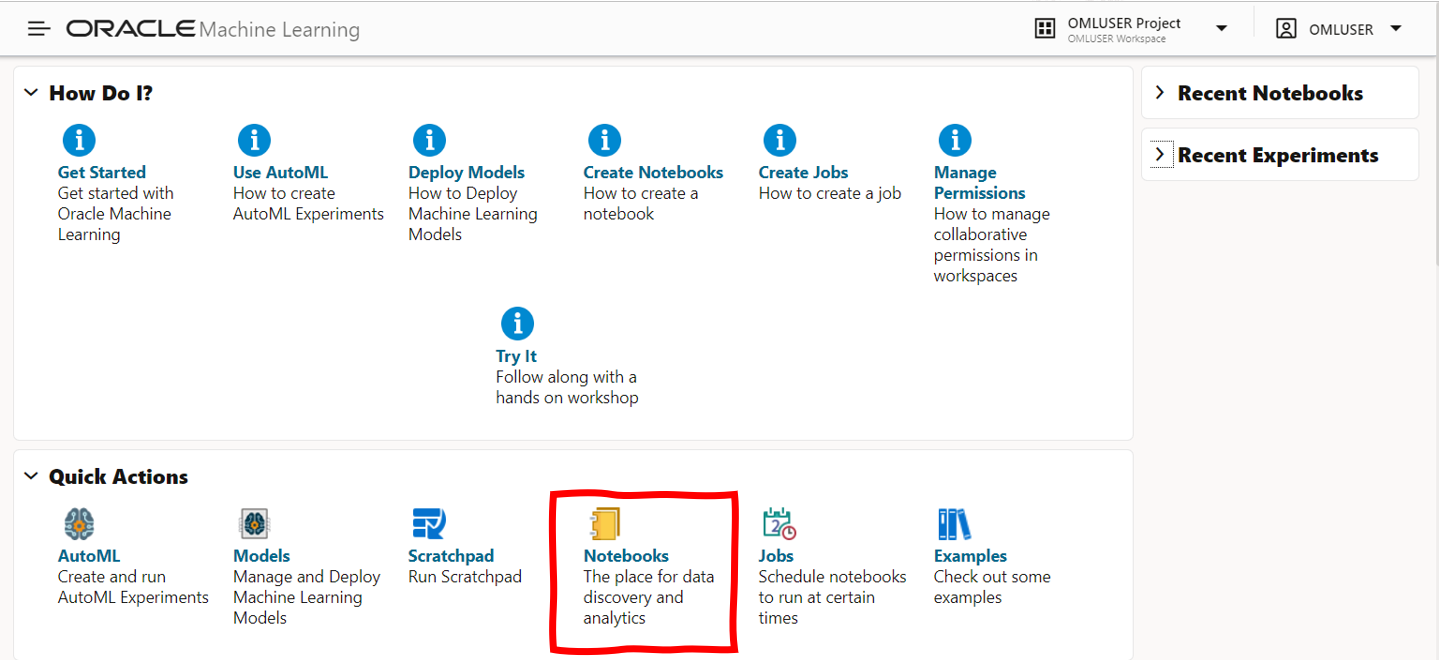The width and height of the screenshot is (1439, 660).
Task: Open the OMLUSER Project dropdown arrow
Action: click(x=1221, y=29)
